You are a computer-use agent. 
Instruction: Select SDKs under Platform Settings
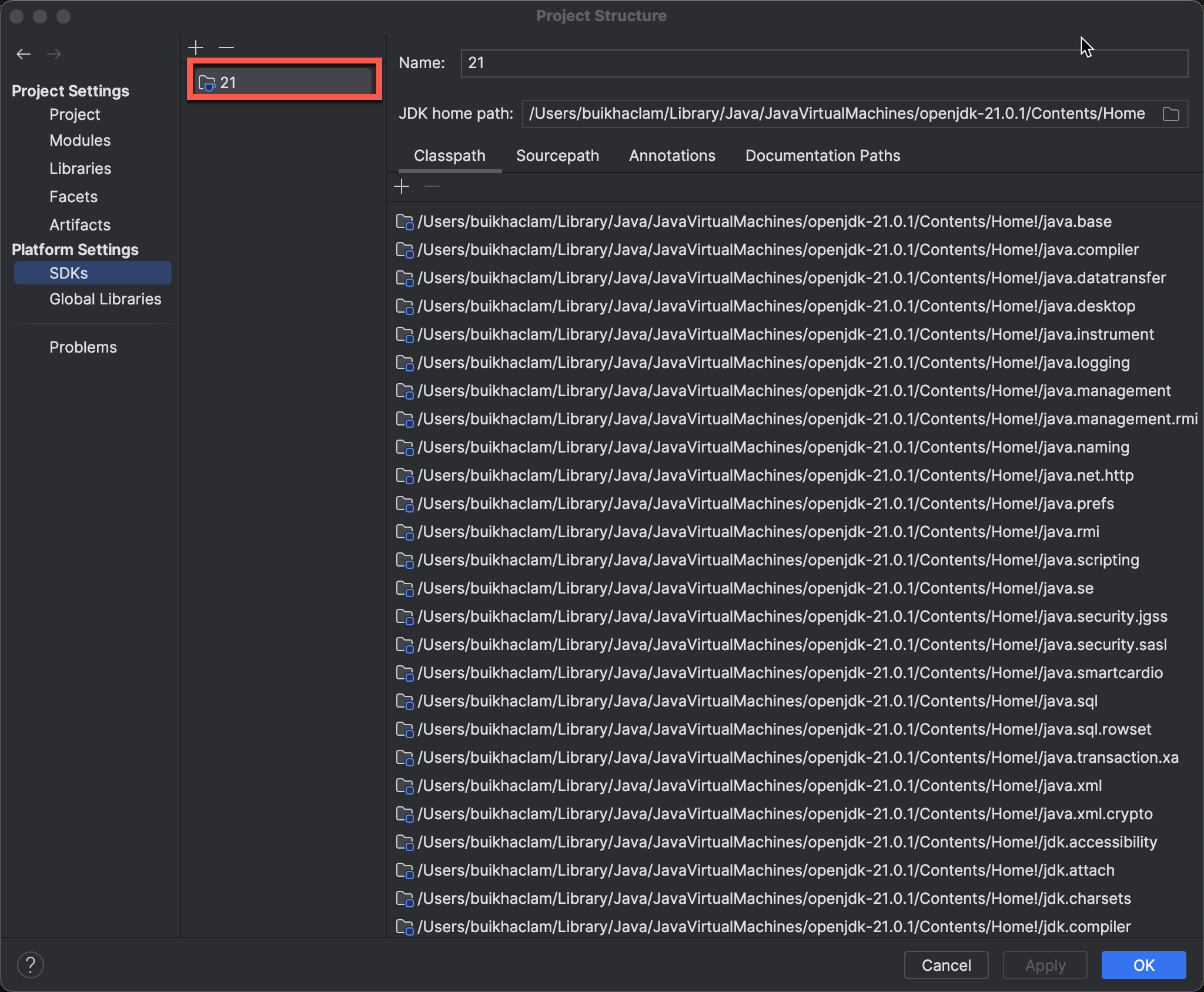click(x=93, y=273)
